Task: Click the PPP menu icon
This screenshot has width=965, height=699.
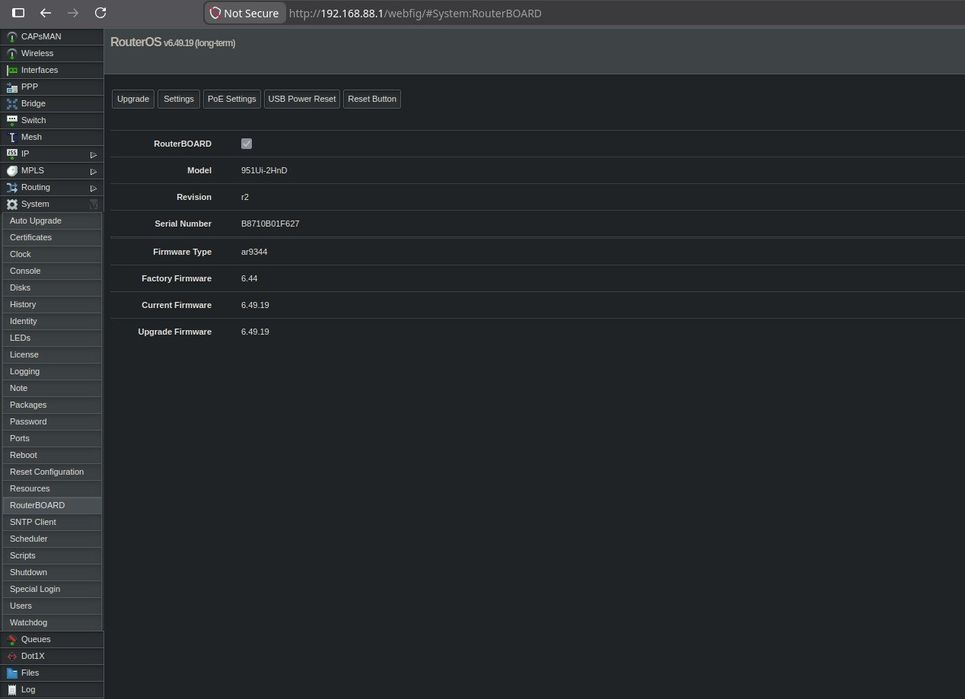Action: 12,87
